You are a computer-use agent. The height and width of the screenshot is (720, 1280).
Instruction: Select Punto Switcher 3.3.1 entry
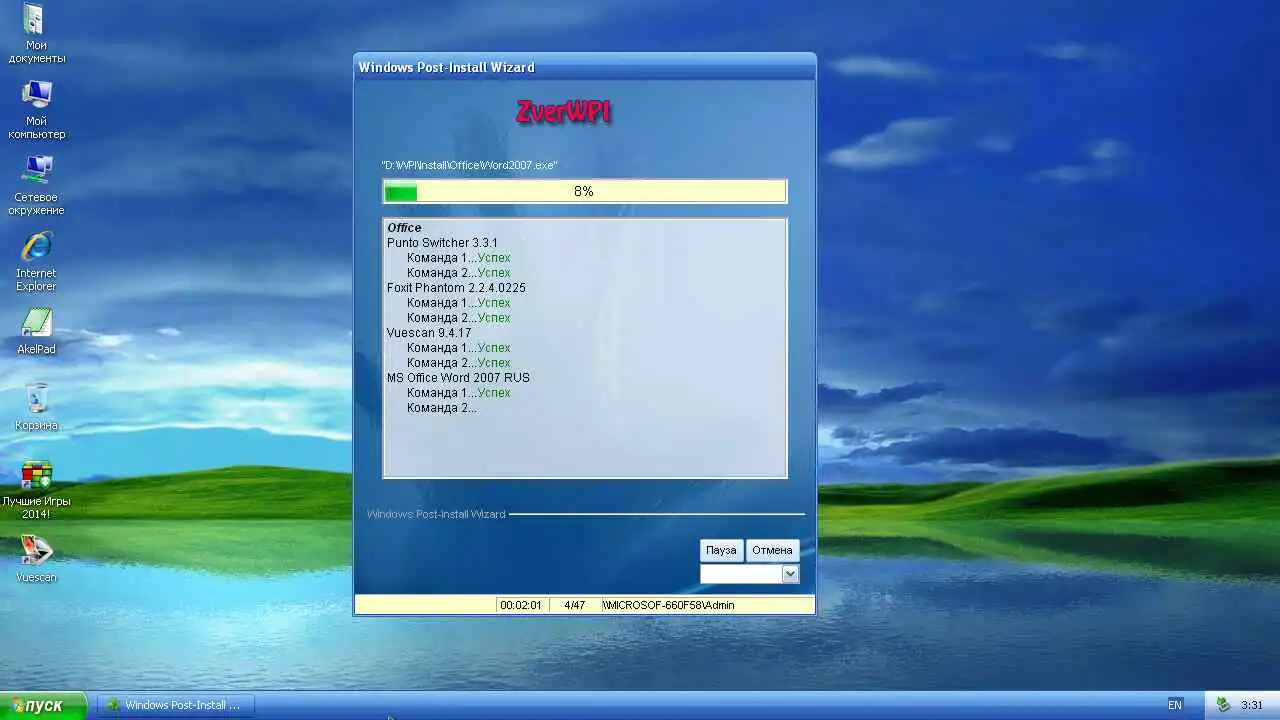click(x=442, y=243)
